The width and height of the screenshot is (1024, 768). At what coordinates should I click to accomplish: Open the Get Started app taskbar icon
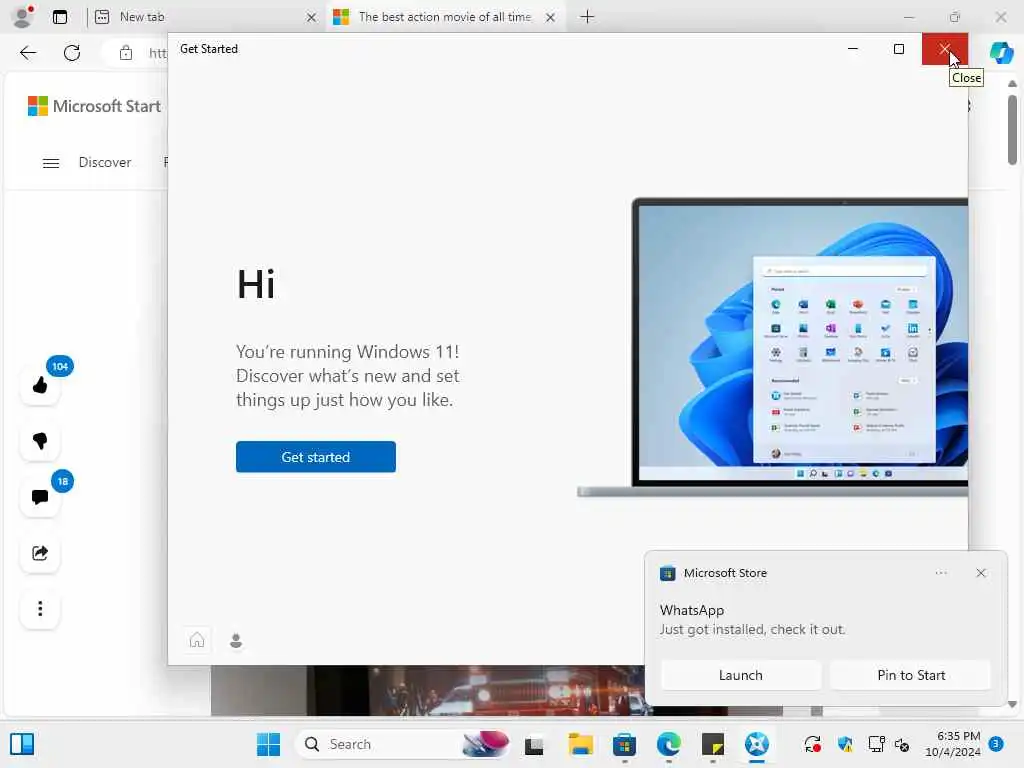tap(757, 744)
